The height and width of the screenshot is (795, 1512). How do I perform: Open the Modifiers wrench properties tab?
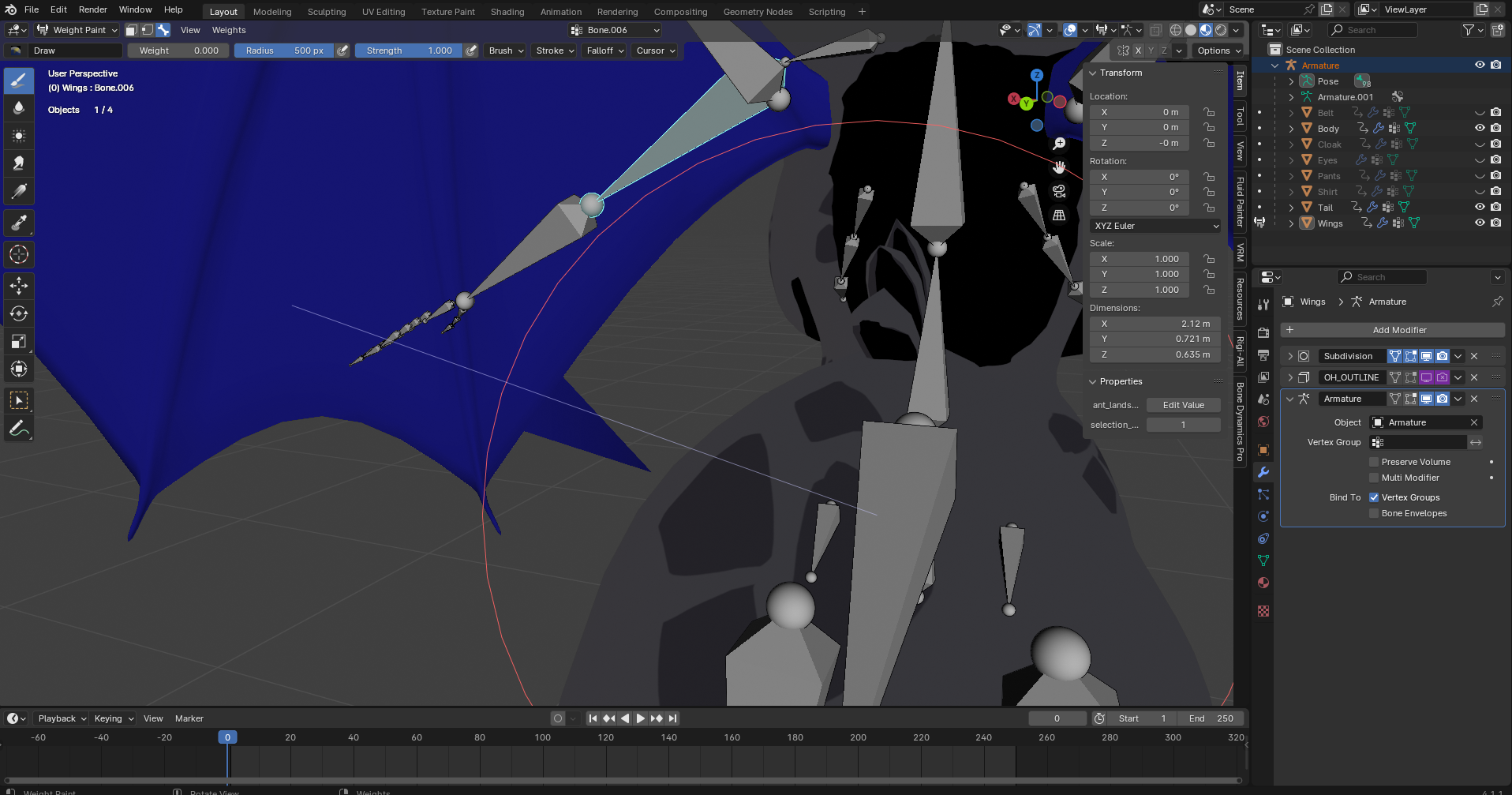[x=1263, y=472]
